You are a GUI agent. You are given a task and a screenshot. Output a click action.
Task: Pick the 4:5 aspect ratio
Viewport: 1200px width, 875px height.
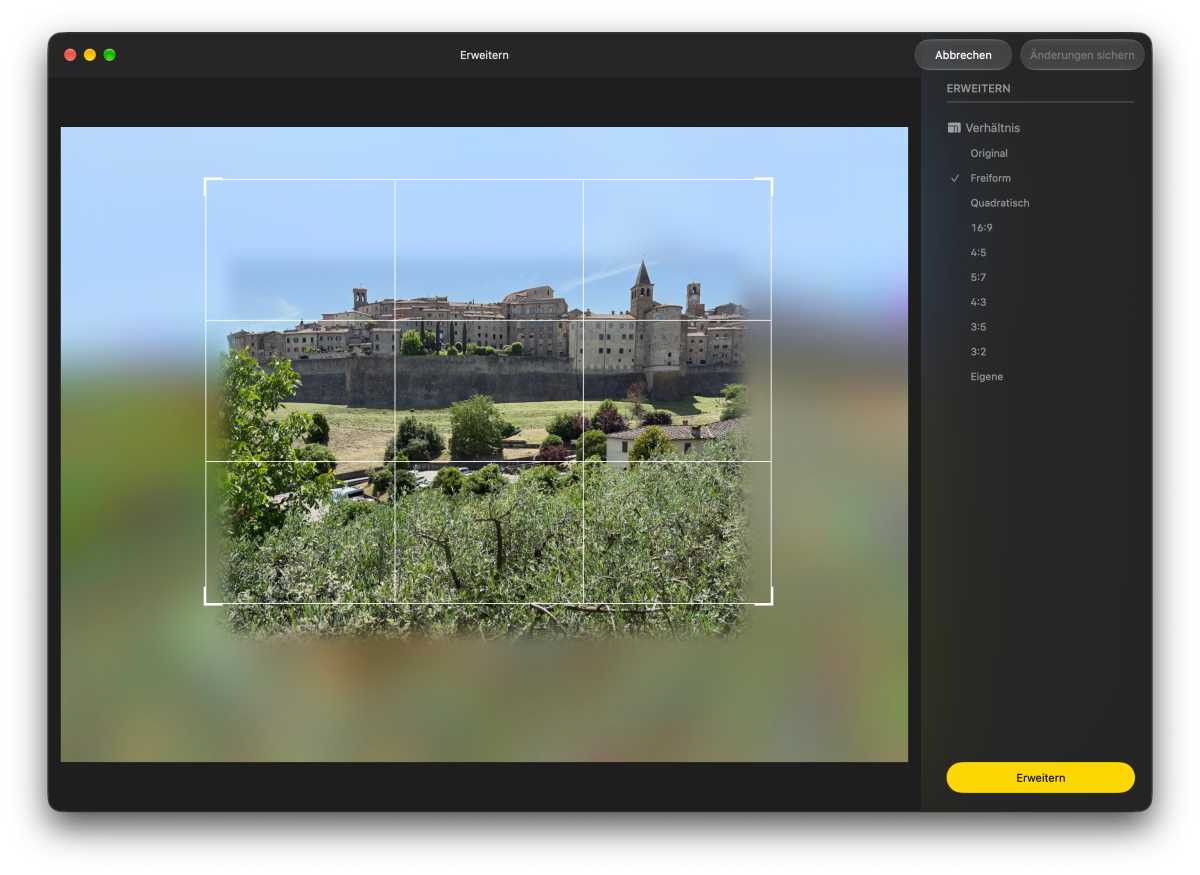pos(978,253)
